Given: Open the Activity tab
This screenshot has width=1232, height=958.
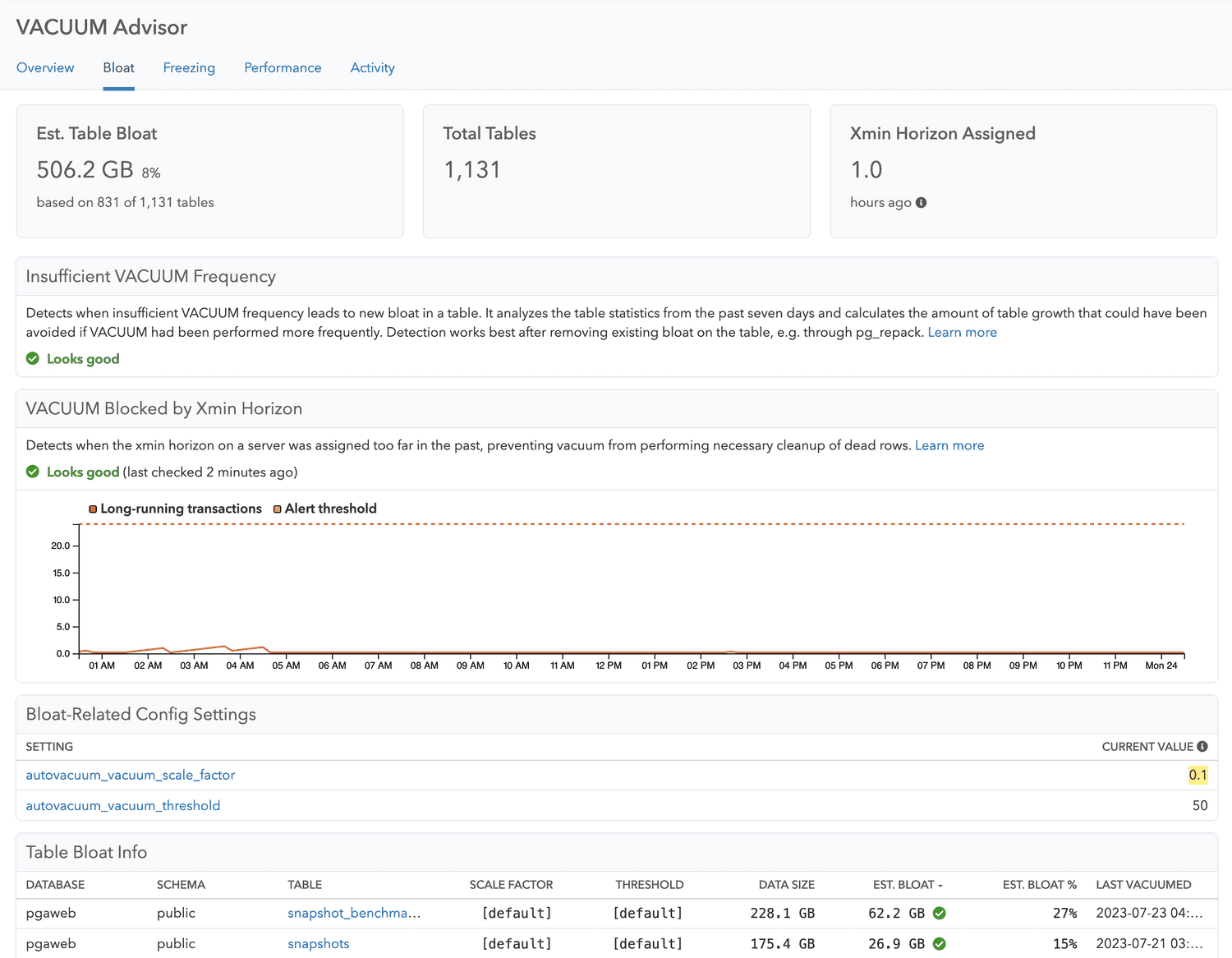Looking at the screenshot, I should (372, 68).
